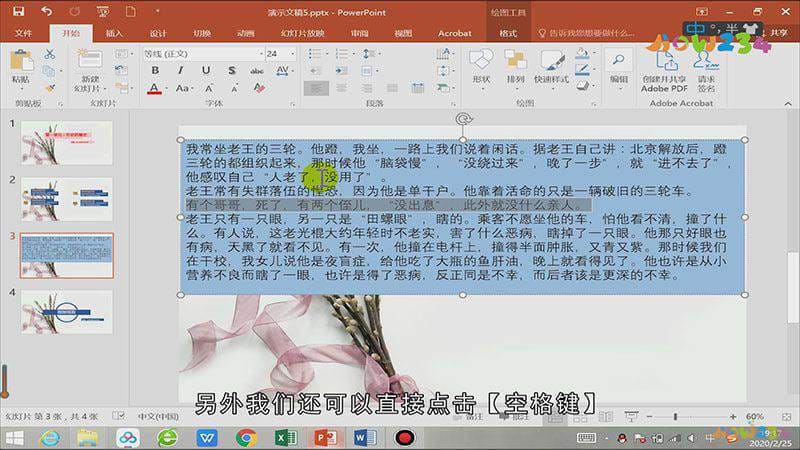The width and height of the screenshot is (800, 450).
Task: Toggle center text alignment
Action: (341, 88)
